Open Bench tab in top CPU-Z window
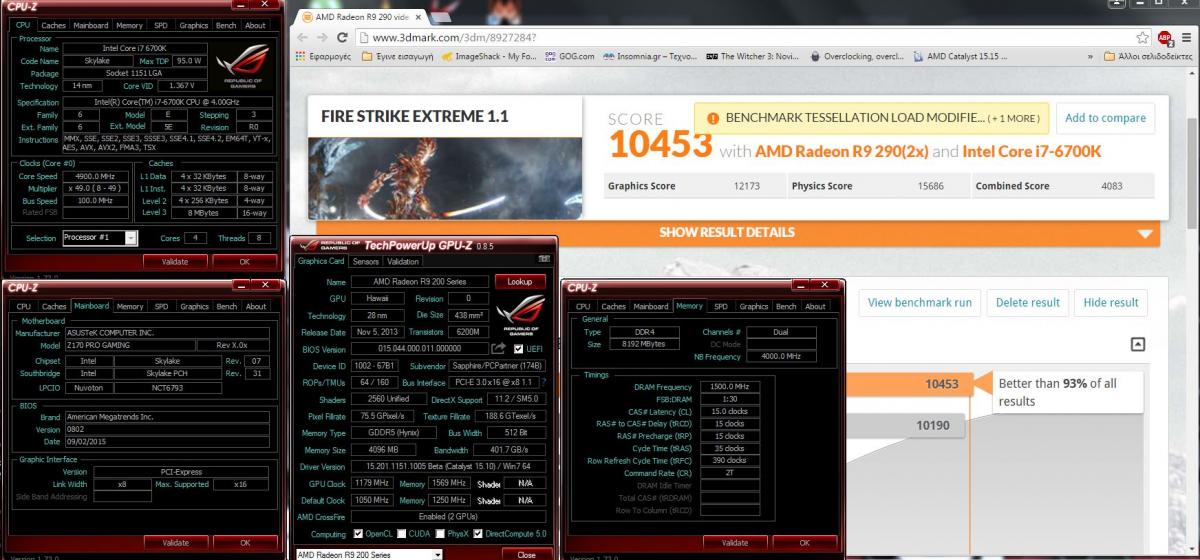1200x560 pixels. [x=228, y=25]
